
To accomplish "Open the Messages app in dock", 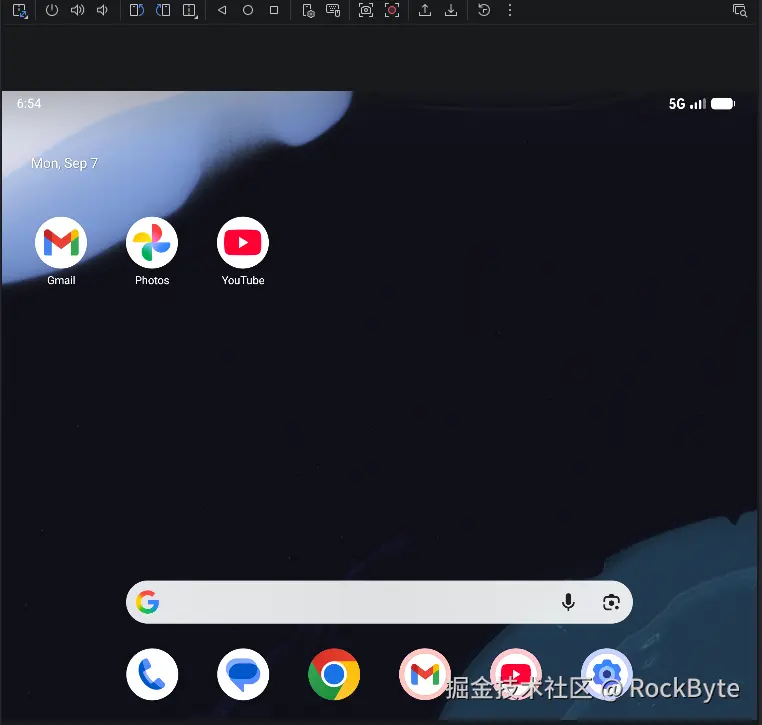I will (x=243, y=674).
